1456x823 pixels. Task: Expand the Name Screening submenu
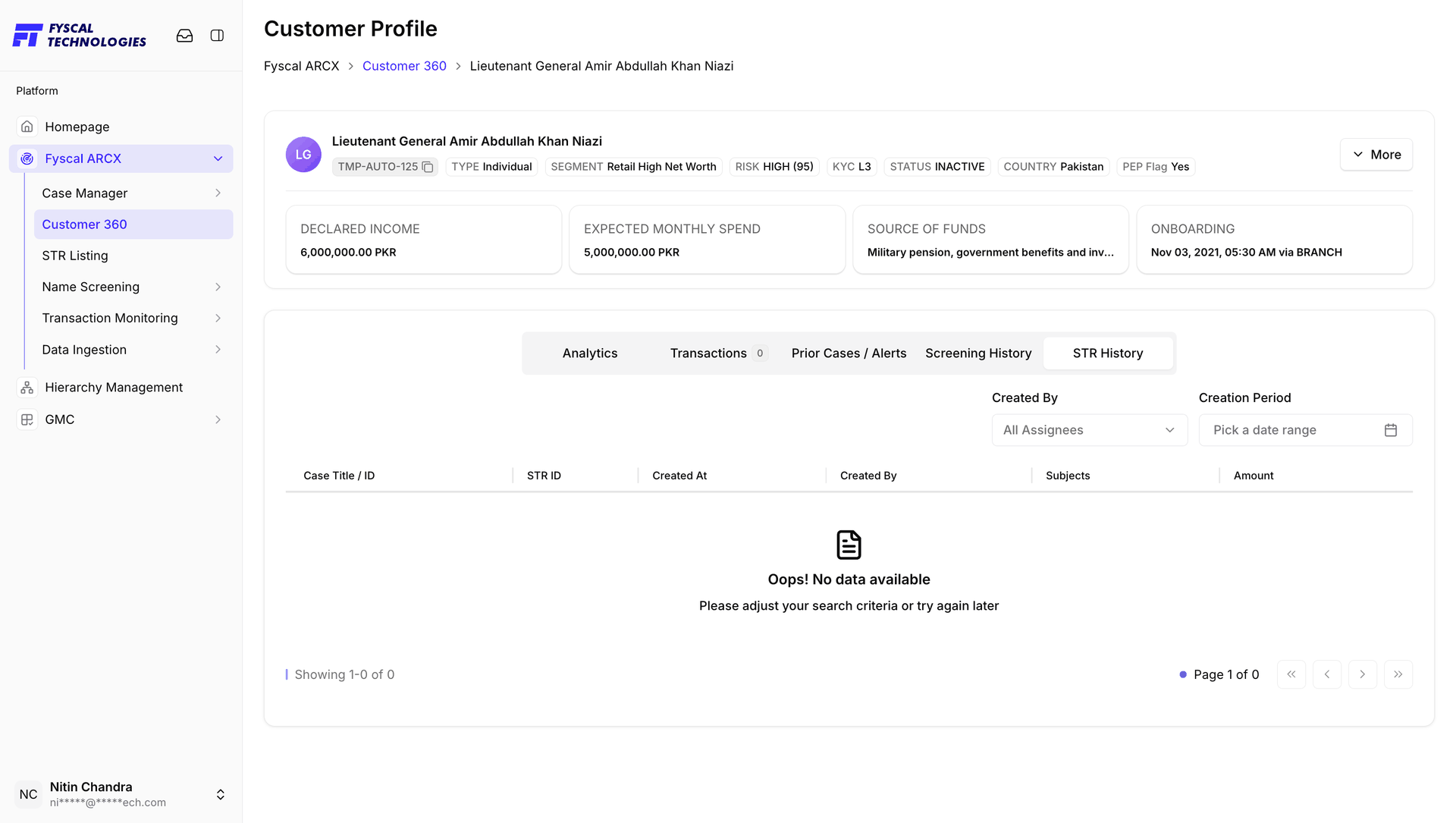pos(218,287)
